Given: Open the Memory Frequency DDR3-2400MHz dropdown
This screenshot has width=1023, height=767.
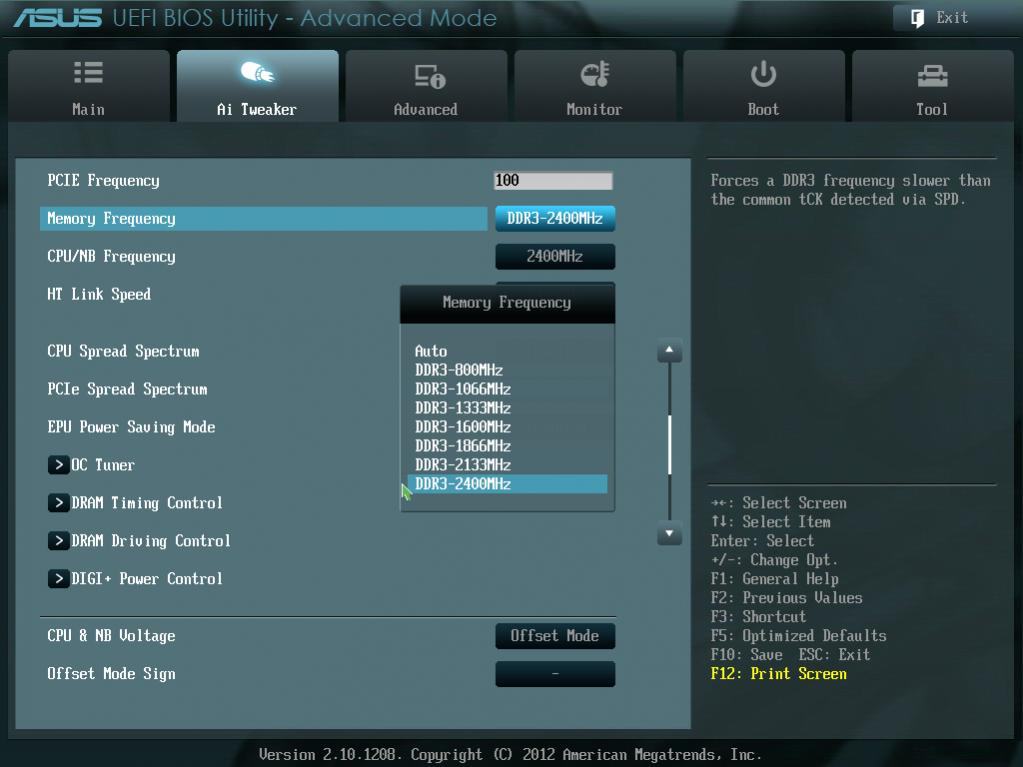Looking at the screenshot, I should 555,218.
